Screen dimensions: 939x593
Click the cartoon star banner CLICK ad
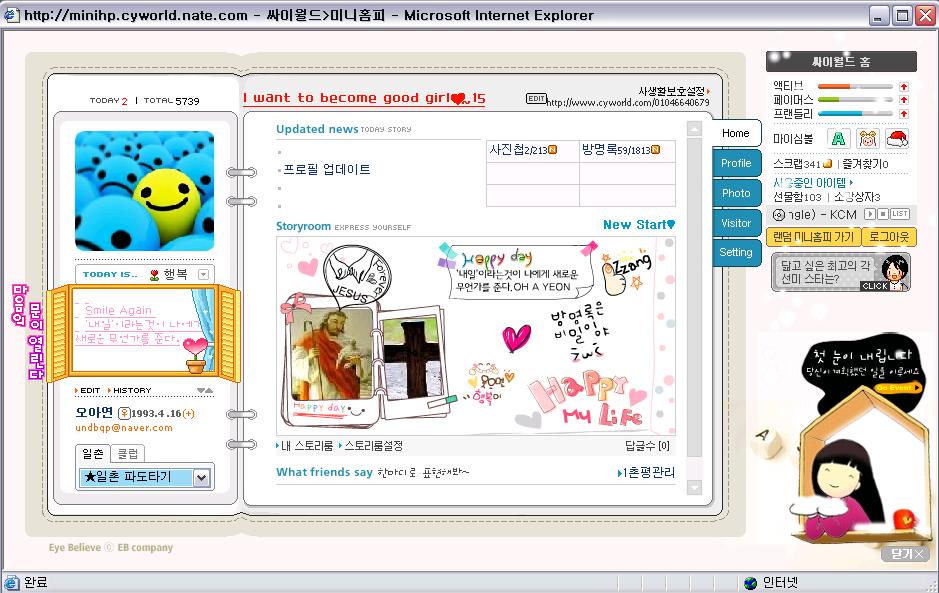(841, 273)
